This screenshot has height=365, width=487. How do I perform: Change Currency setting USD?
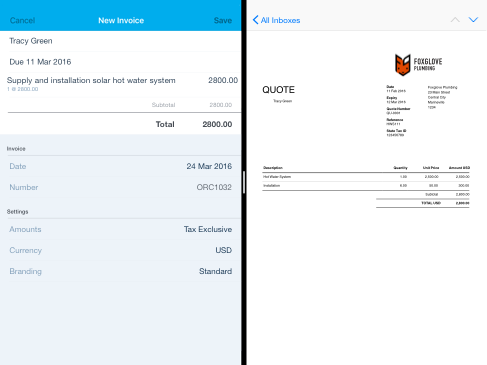coord(121,250)
